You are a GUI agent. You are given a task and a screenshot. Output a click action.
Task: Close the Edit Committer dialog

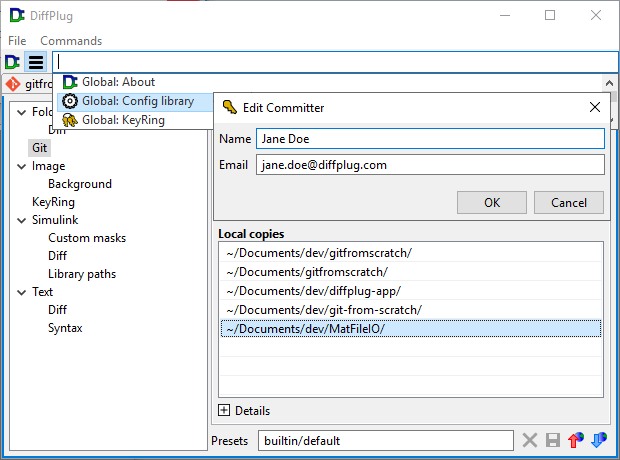[x=595, y=107]
